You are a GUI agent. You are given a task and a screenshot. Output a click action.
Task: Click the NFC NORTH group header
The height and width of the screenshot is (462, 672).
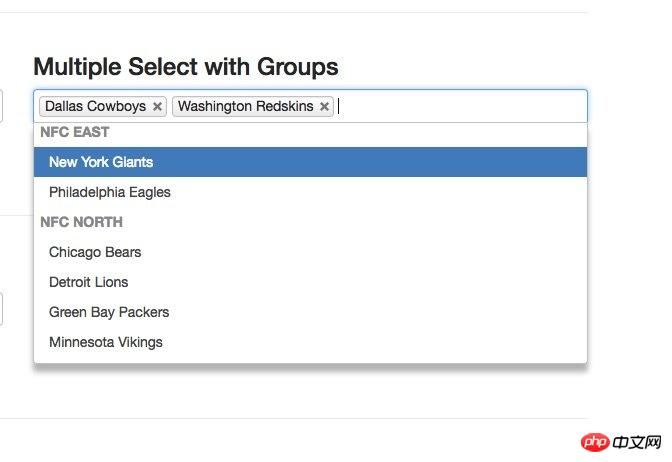tap(82, 222)
